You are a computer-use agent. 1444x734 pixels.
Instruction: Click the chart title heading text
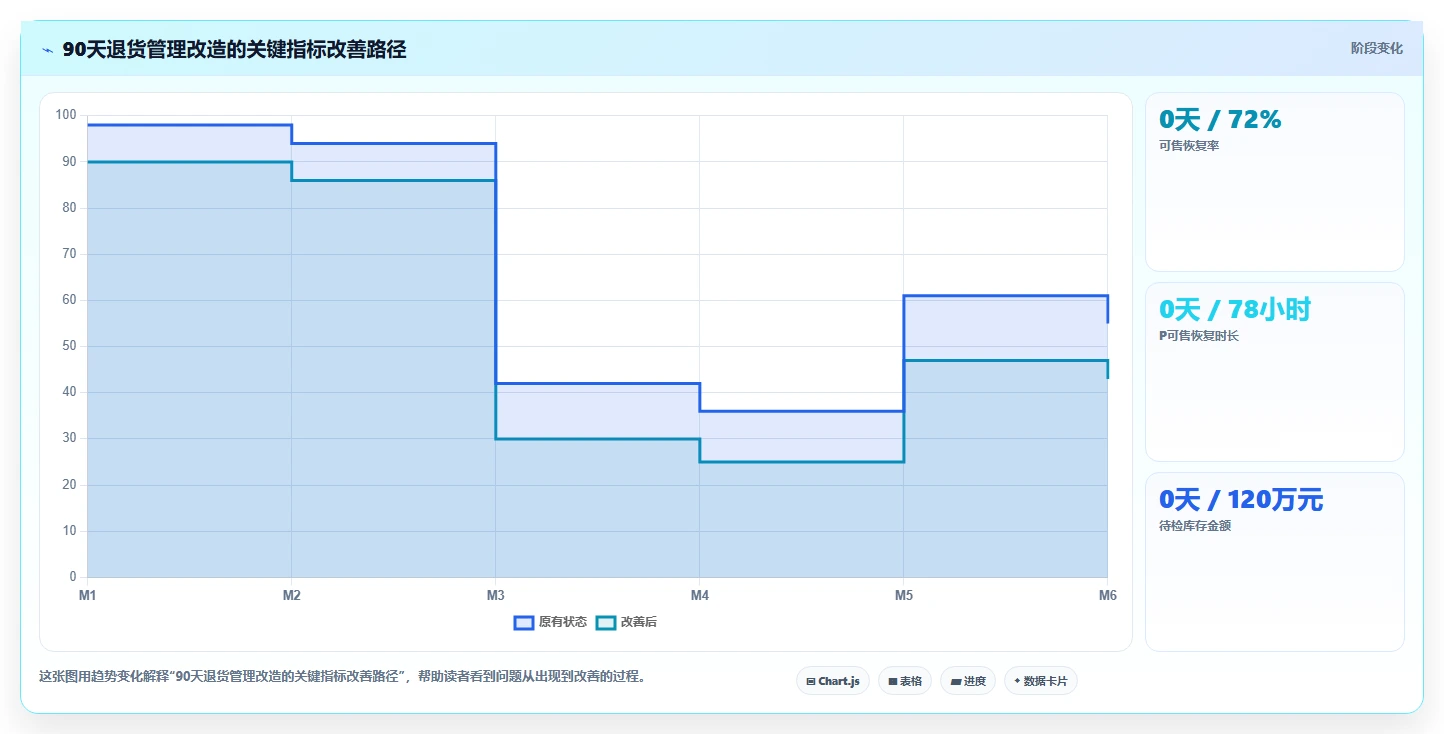click(234, 50)
